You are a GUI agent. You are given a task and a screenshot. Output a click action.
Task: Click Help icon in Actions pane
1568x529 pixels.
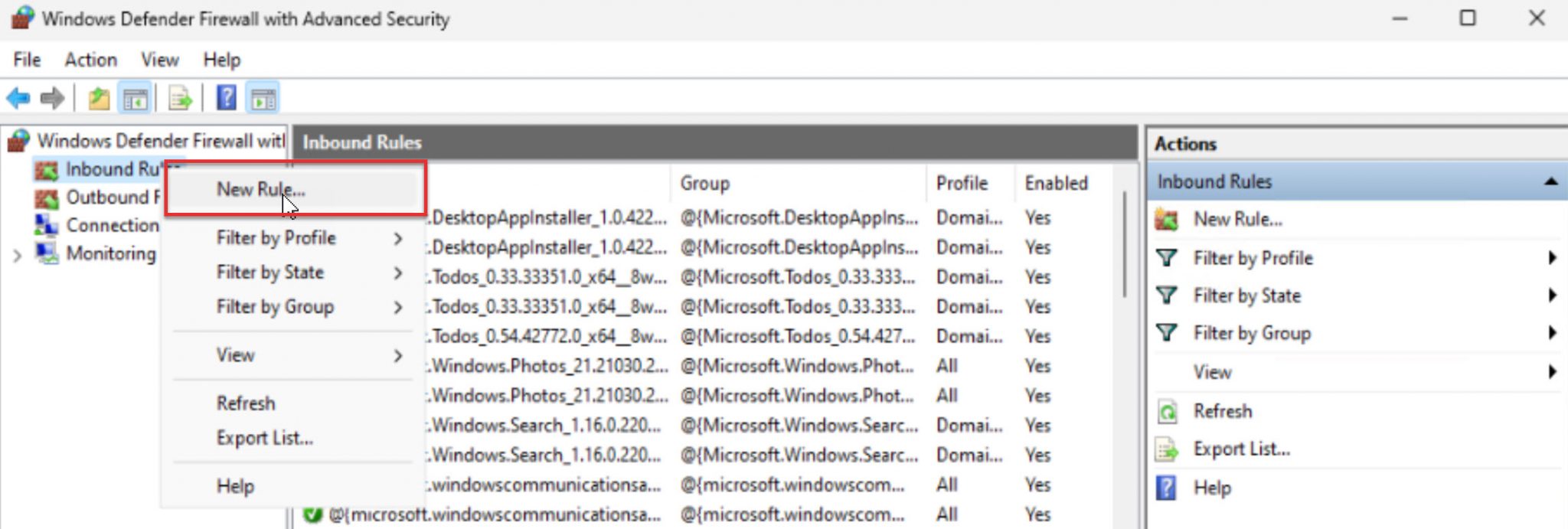click(1166, 488)
